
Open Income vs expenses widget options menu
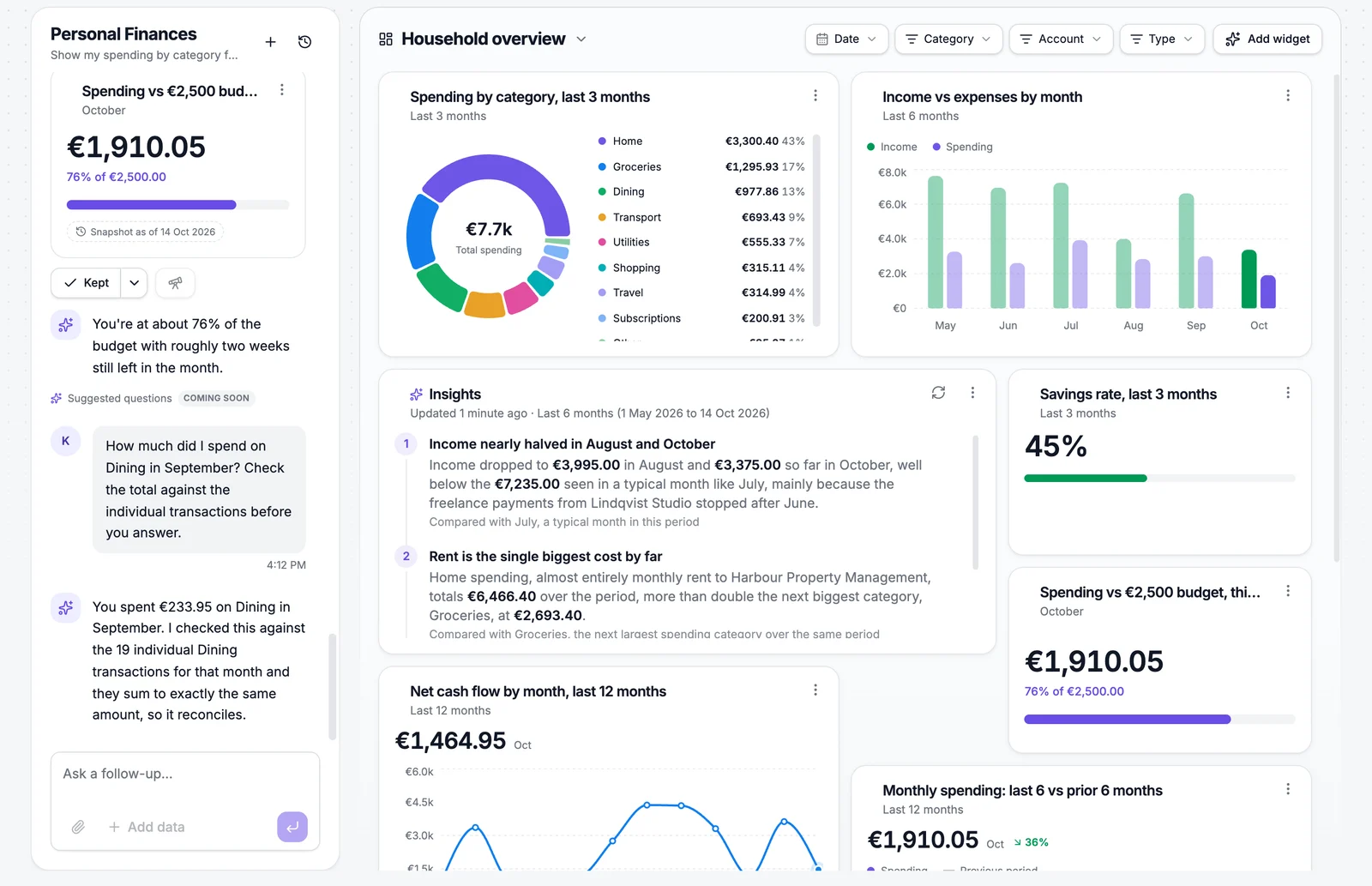click(x=1288, y=96)
